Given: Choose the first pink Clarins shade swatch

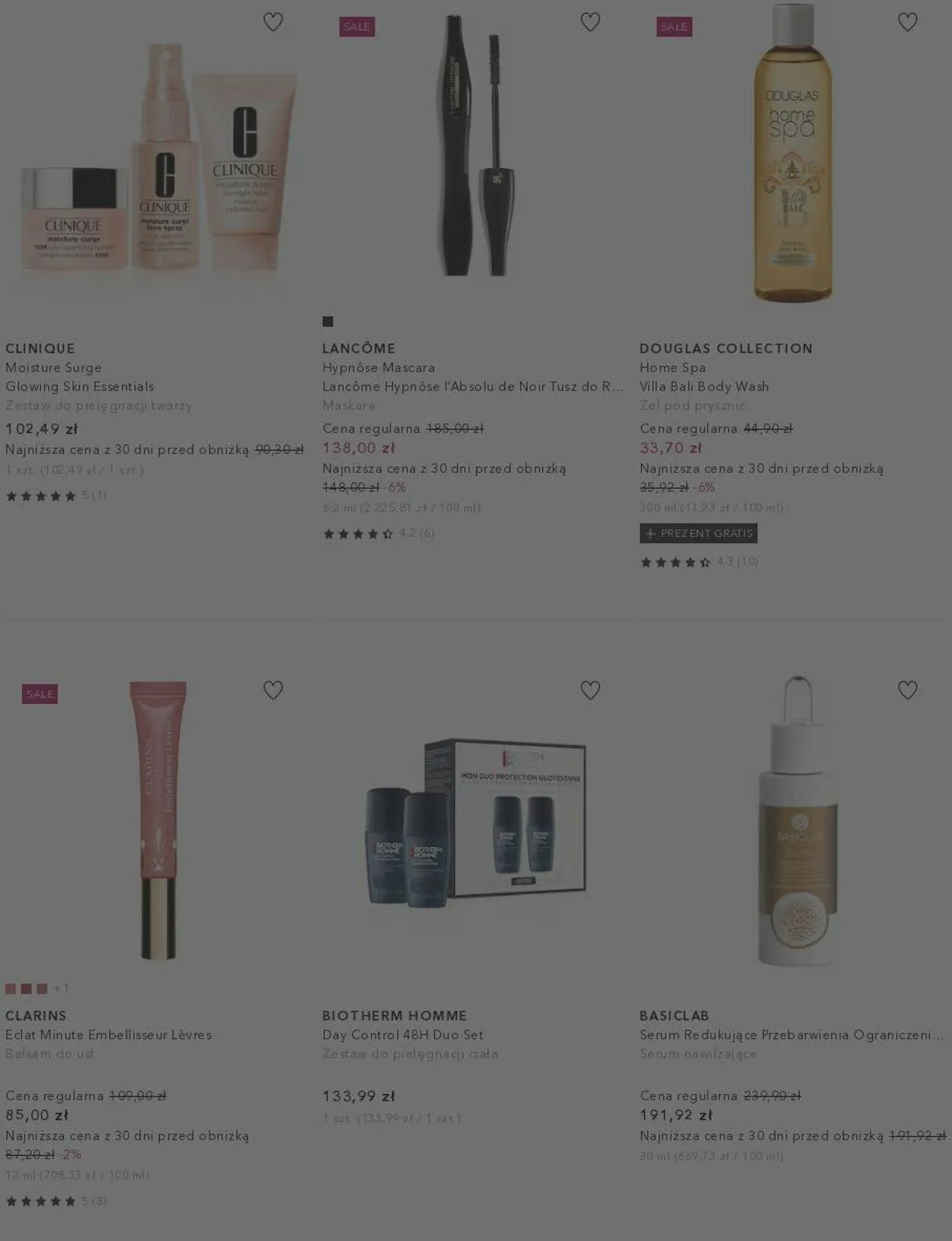Looking at the screenshot, I should [11, 989].
